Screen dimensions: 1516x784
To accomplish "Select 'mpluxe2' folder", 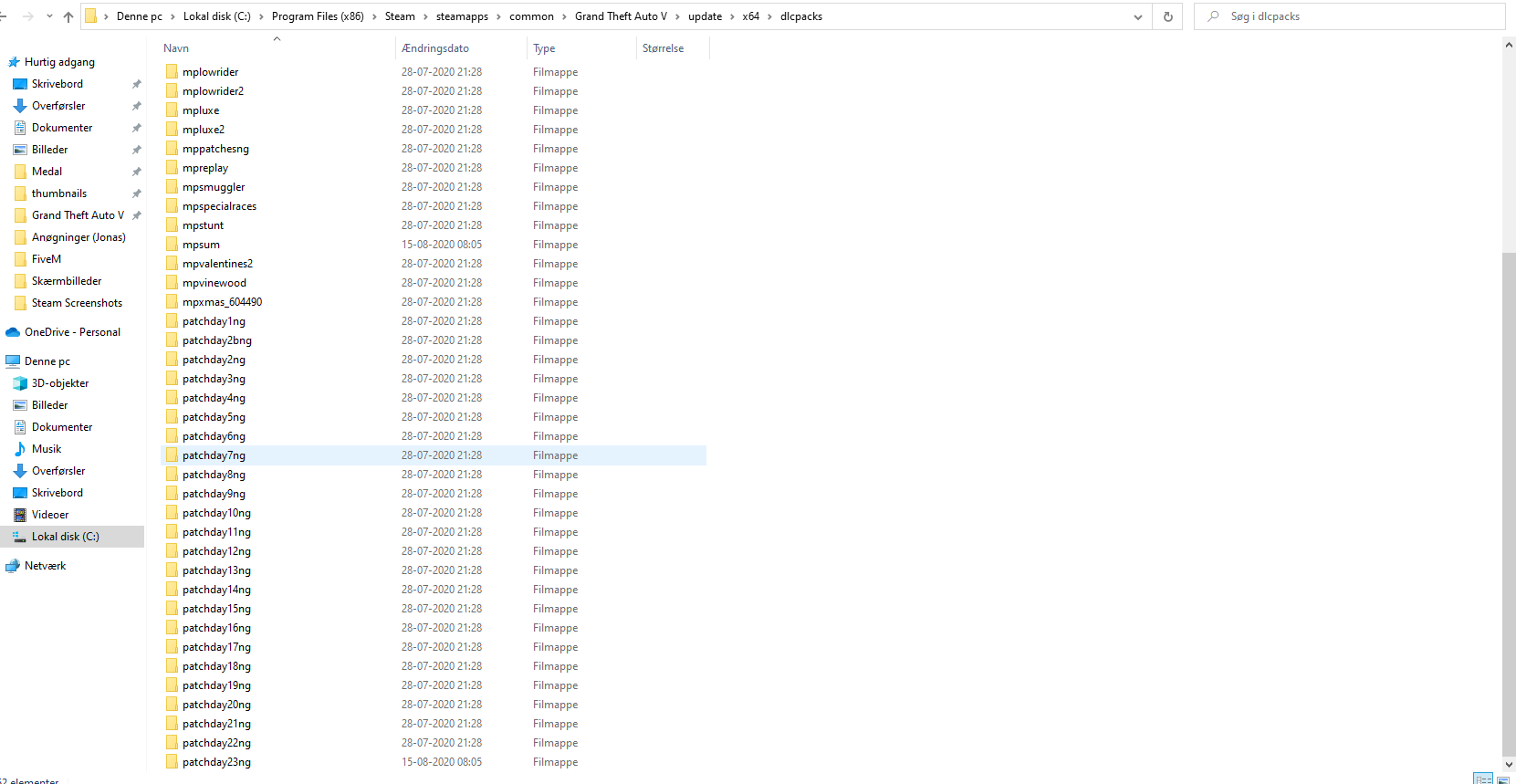I will pos(204,130).
